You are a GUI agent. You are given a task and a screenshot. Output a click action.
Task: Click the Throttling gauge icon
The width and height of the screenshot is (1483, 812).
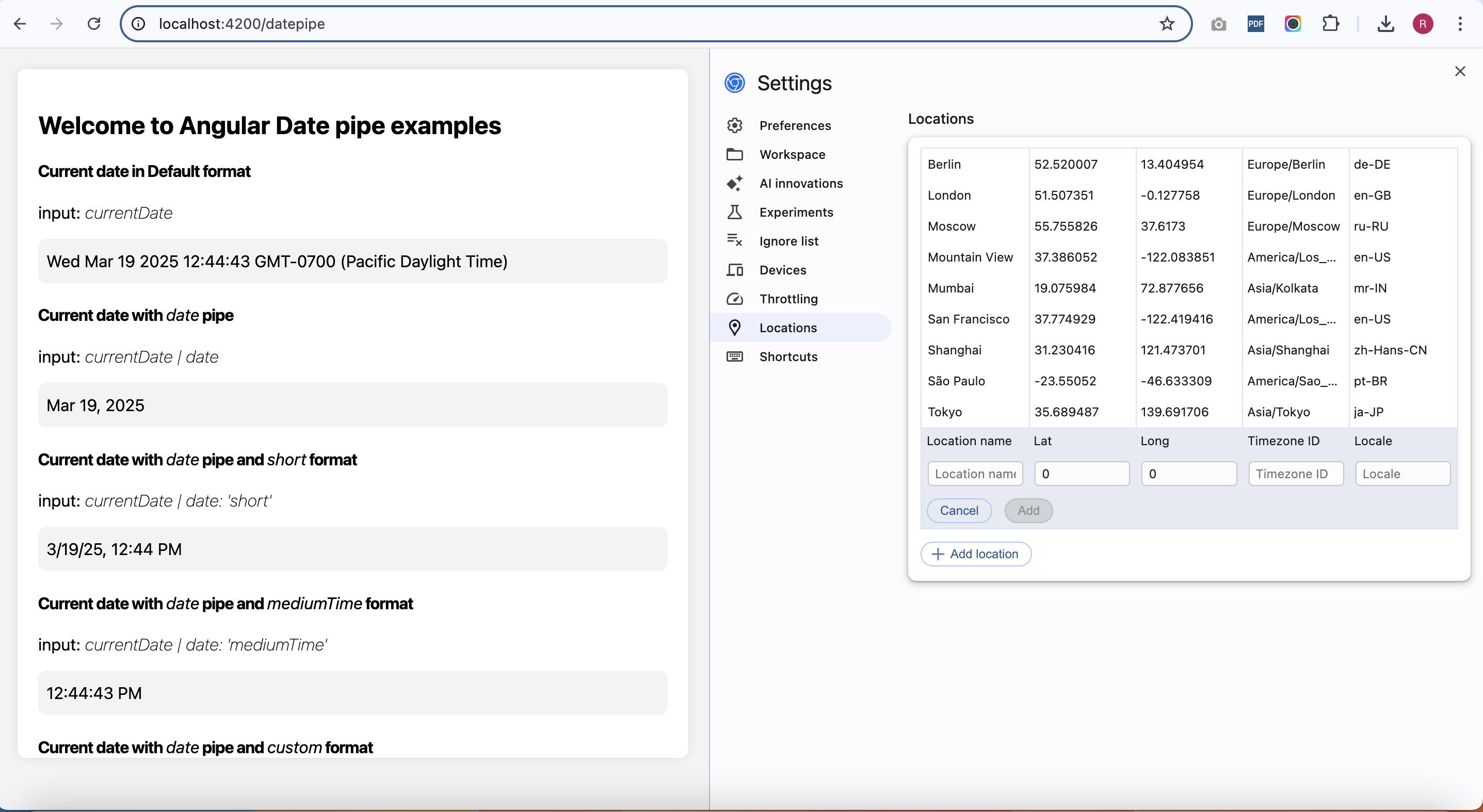[735, 299]
